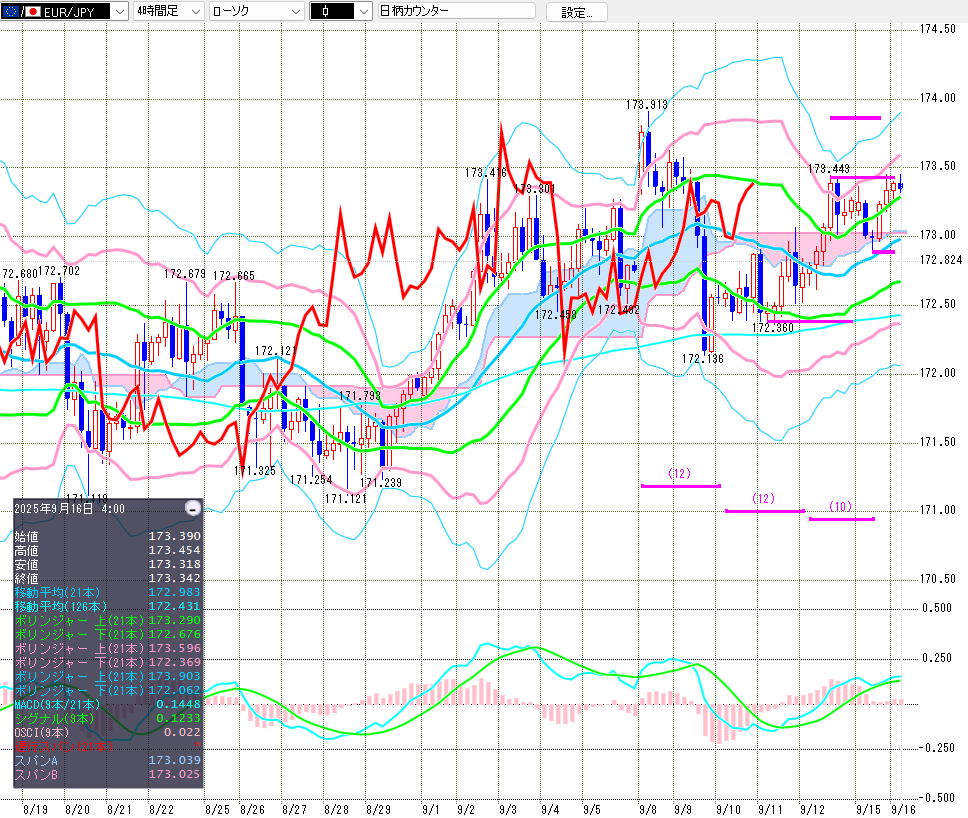
Task: Click the 移動平均(126本) 172.431 row
Action: (x=107, y=606)
